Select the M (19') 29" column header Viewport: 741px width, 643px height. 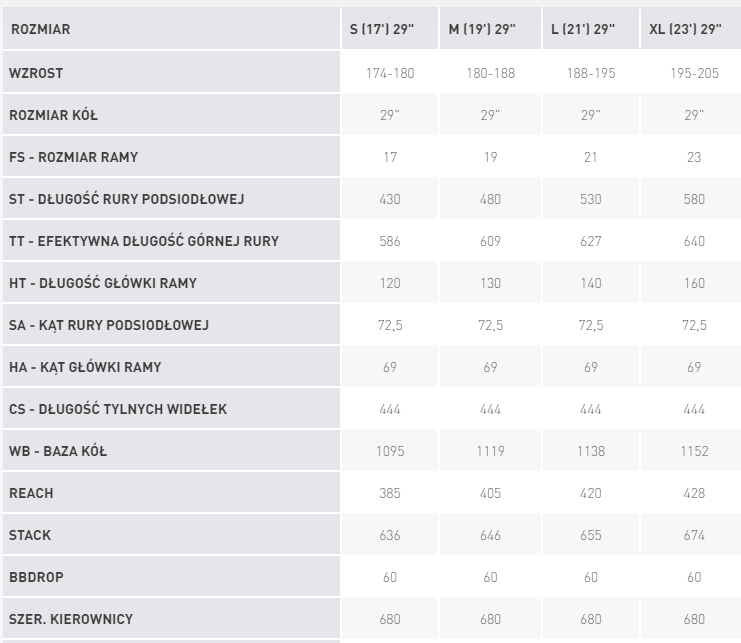(482, 30)
